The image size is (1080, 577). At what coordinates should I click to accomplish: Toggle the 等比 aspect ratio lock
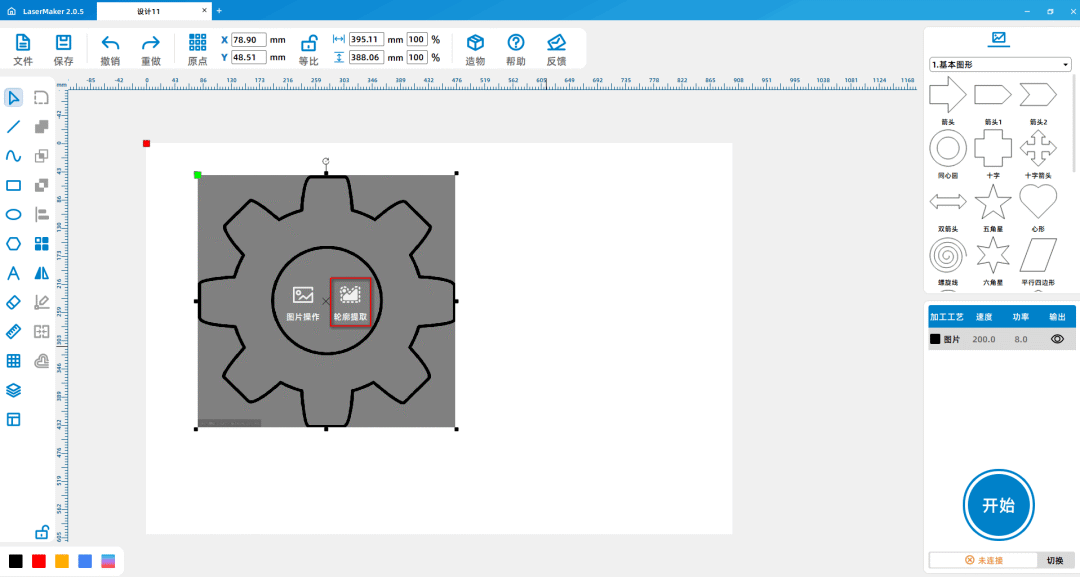coord(309,43)
